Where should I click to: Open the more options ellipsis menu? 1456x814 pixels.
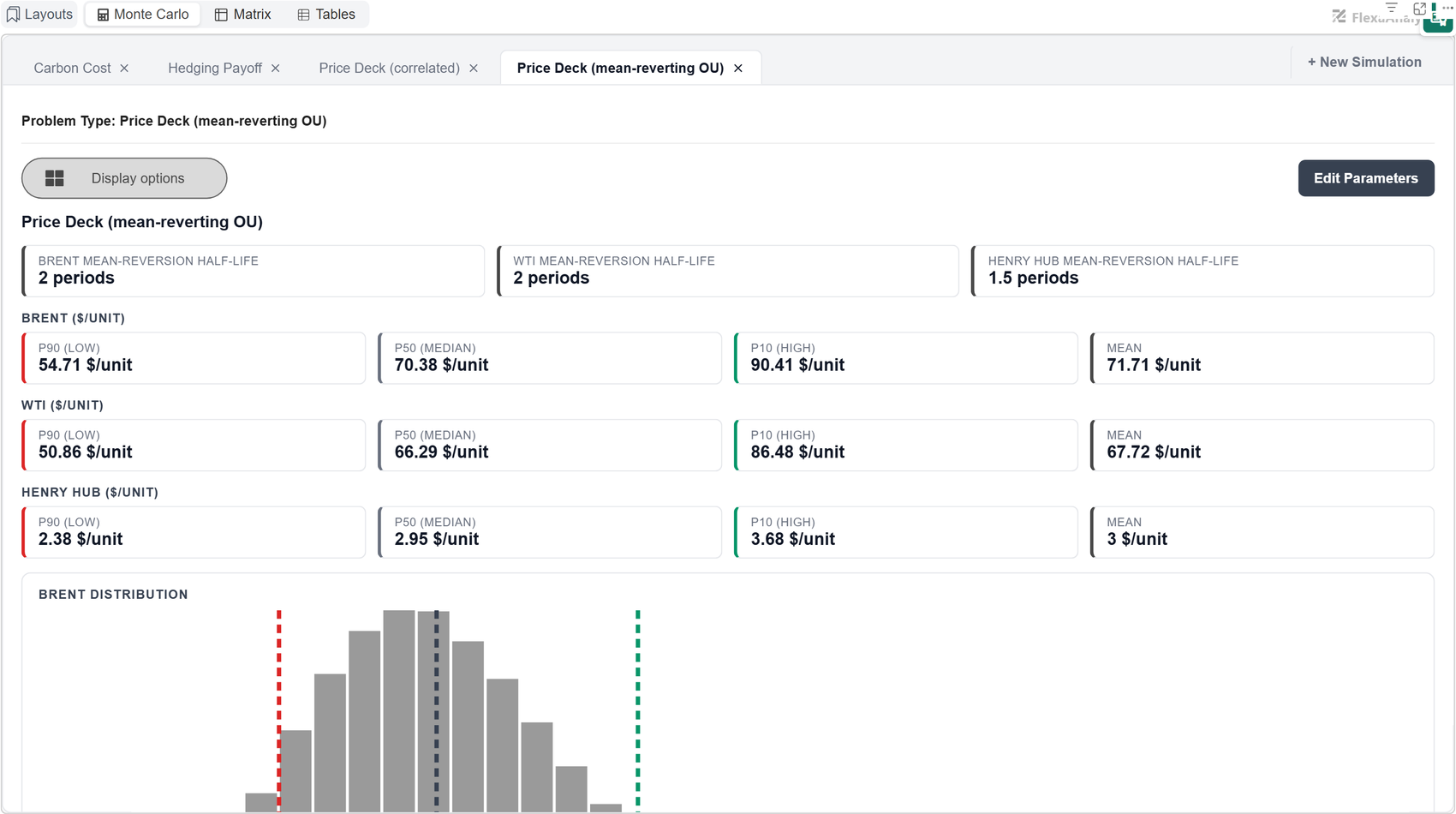pyautogui.click(x=1447, y=7)
